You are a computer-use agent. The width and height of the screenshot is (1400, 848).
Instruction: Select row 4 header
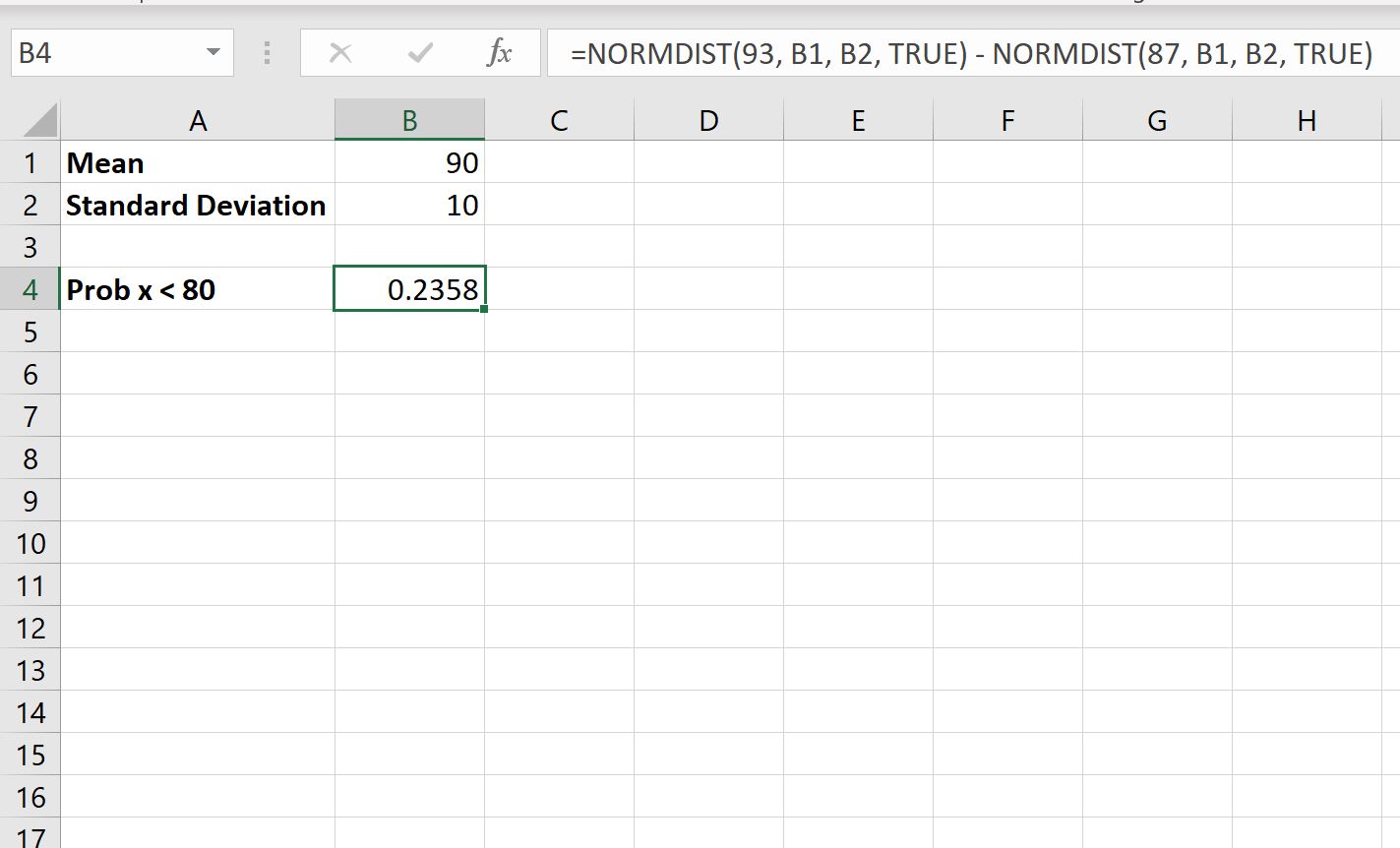click(30, 289)
